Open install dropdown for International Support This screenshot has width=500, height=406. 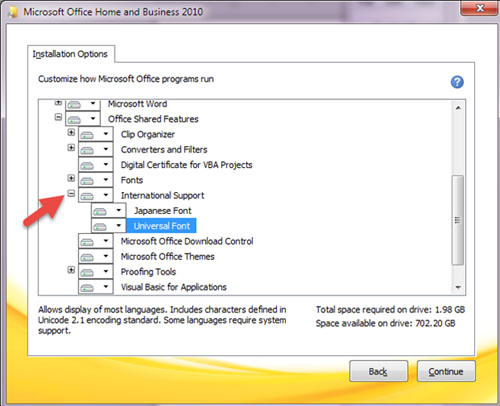(x=96, y=195)
